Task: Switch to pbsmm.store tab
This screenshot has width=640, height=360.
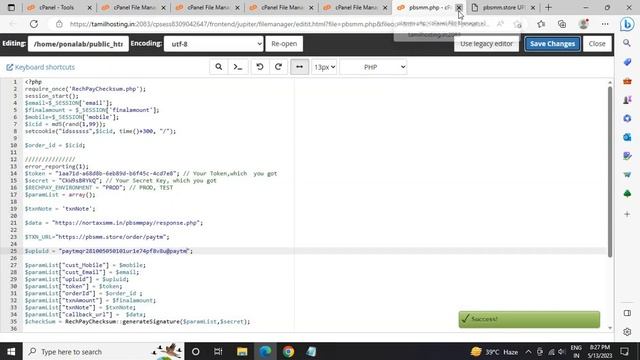Action: (x=502, y=7)
